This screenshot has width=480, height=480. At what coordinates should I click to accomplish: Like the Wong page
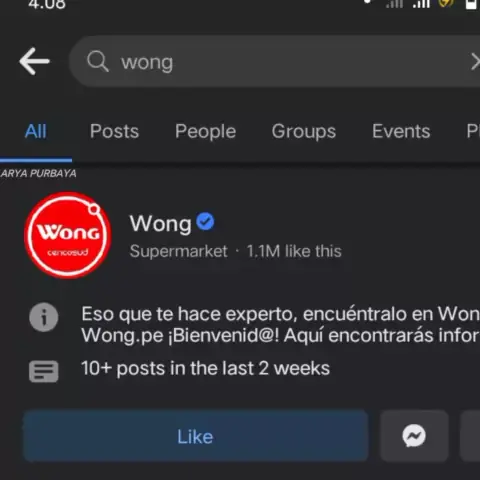tap(196, 436)
